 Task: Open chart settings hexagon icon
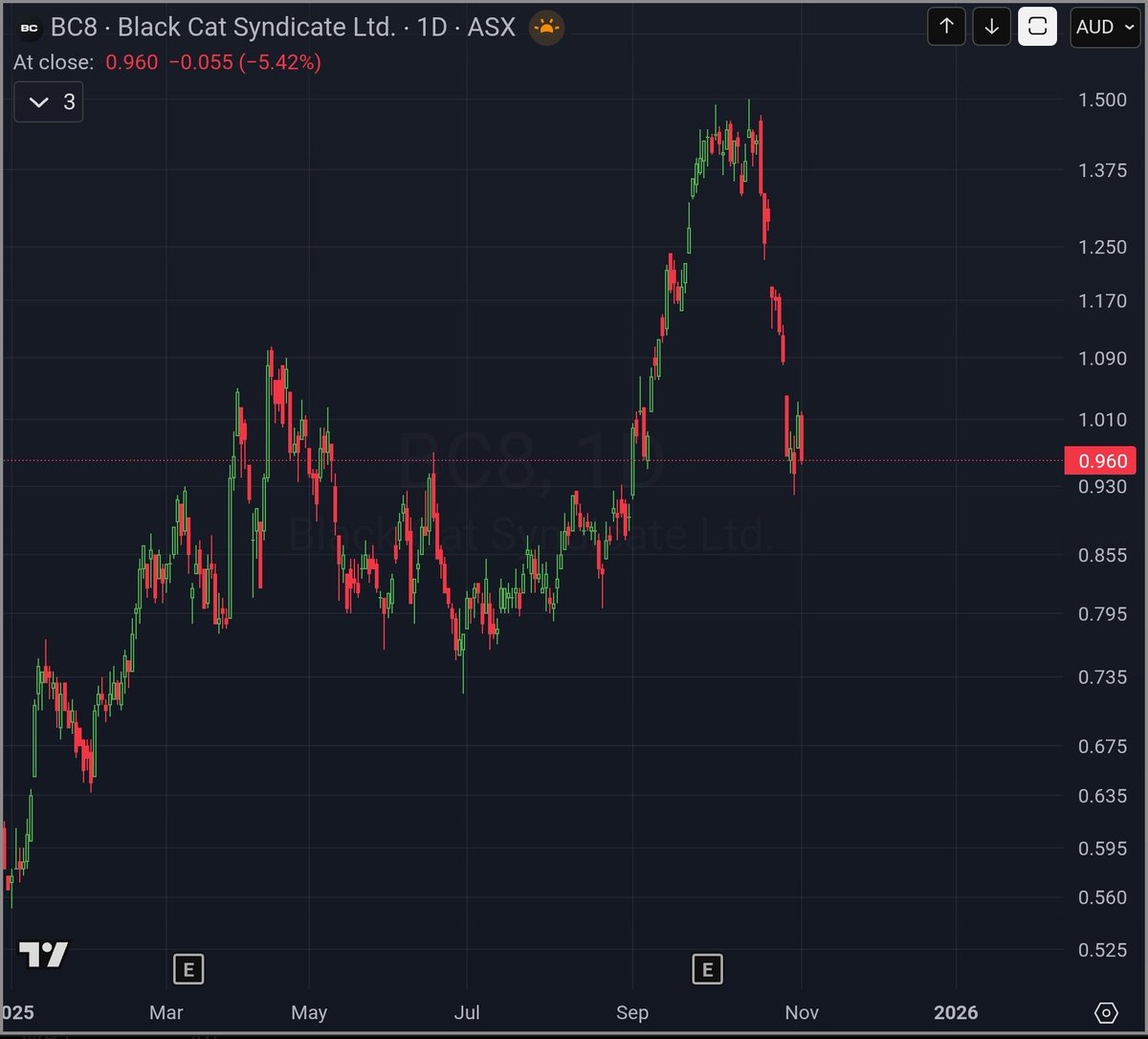[1106, 1012]
